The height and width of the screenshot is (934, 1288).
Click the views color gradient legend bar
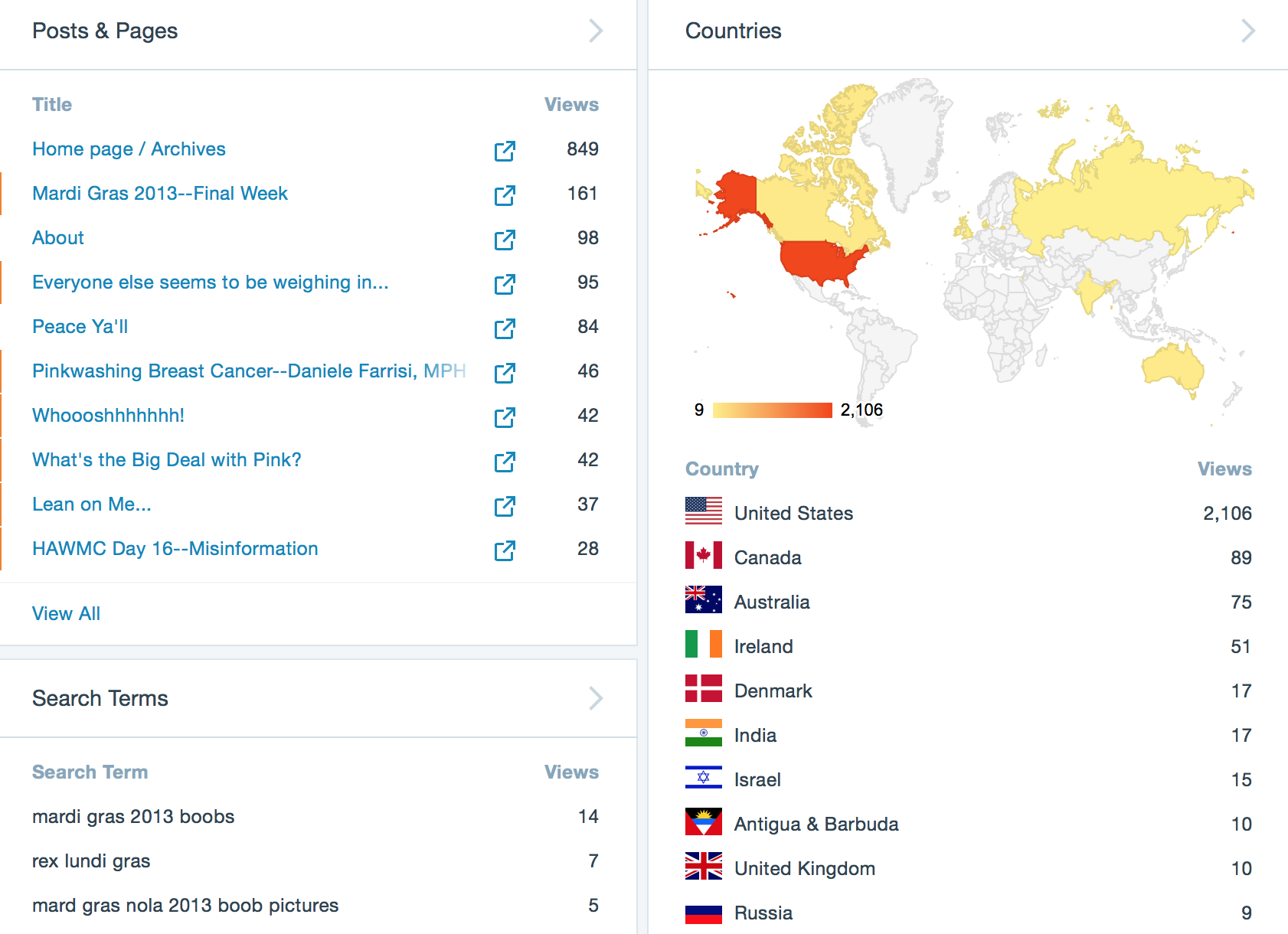tap(772, 410)
